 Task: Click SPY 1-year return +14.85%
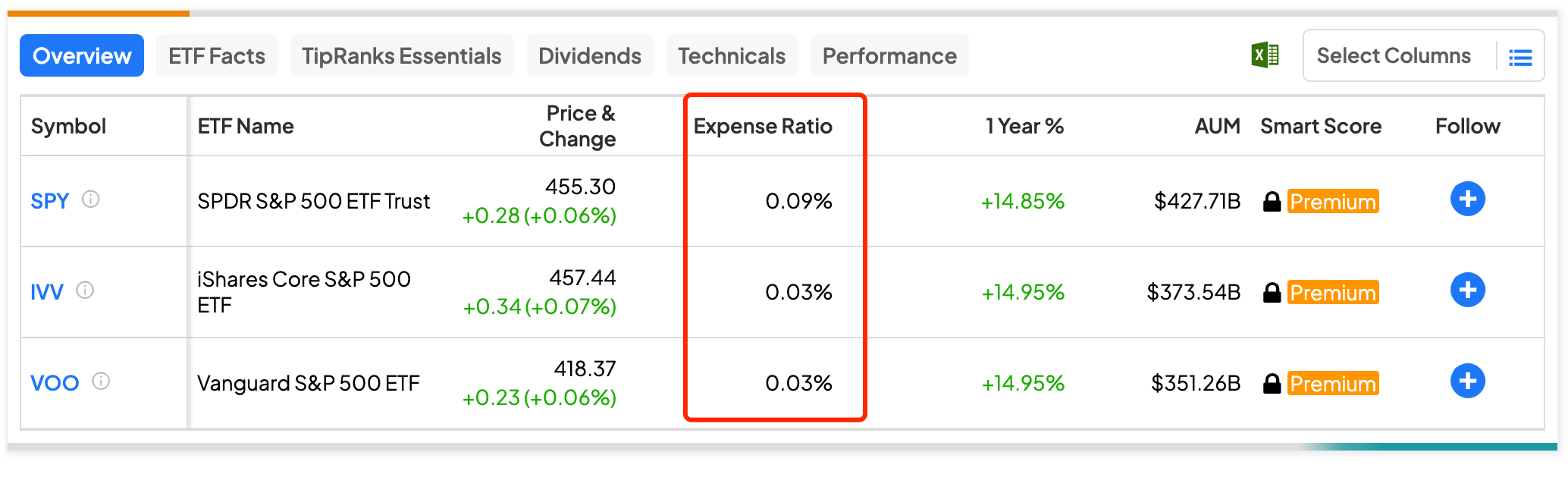[x=1023, y=201]
